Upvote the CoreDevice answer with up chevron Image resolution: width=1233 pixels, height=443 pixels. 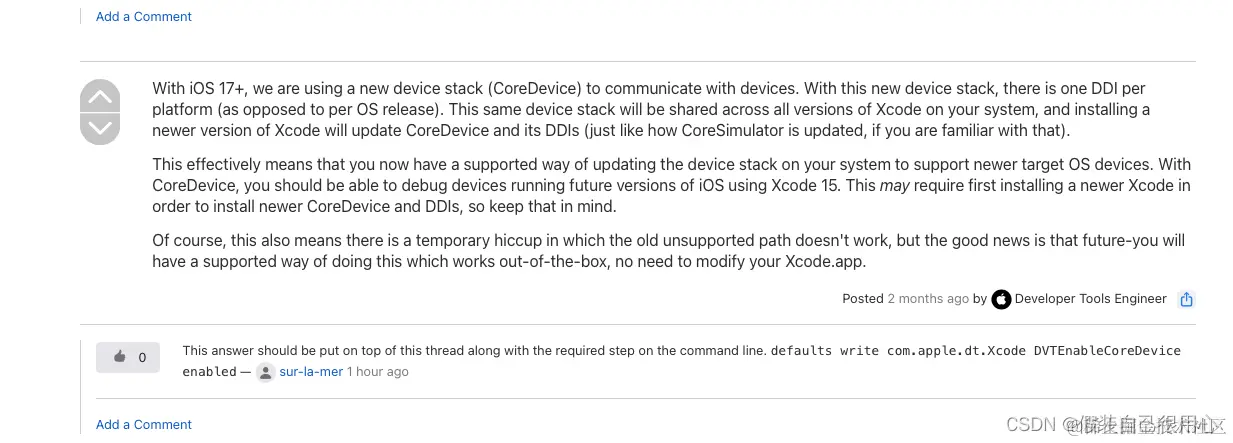(100, 95)
